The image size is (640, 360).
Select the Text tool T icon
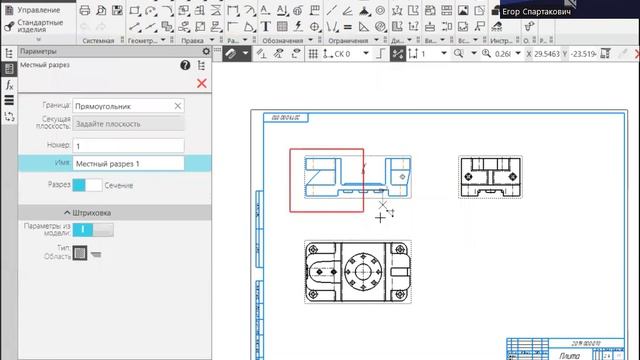tap(265, 27)
